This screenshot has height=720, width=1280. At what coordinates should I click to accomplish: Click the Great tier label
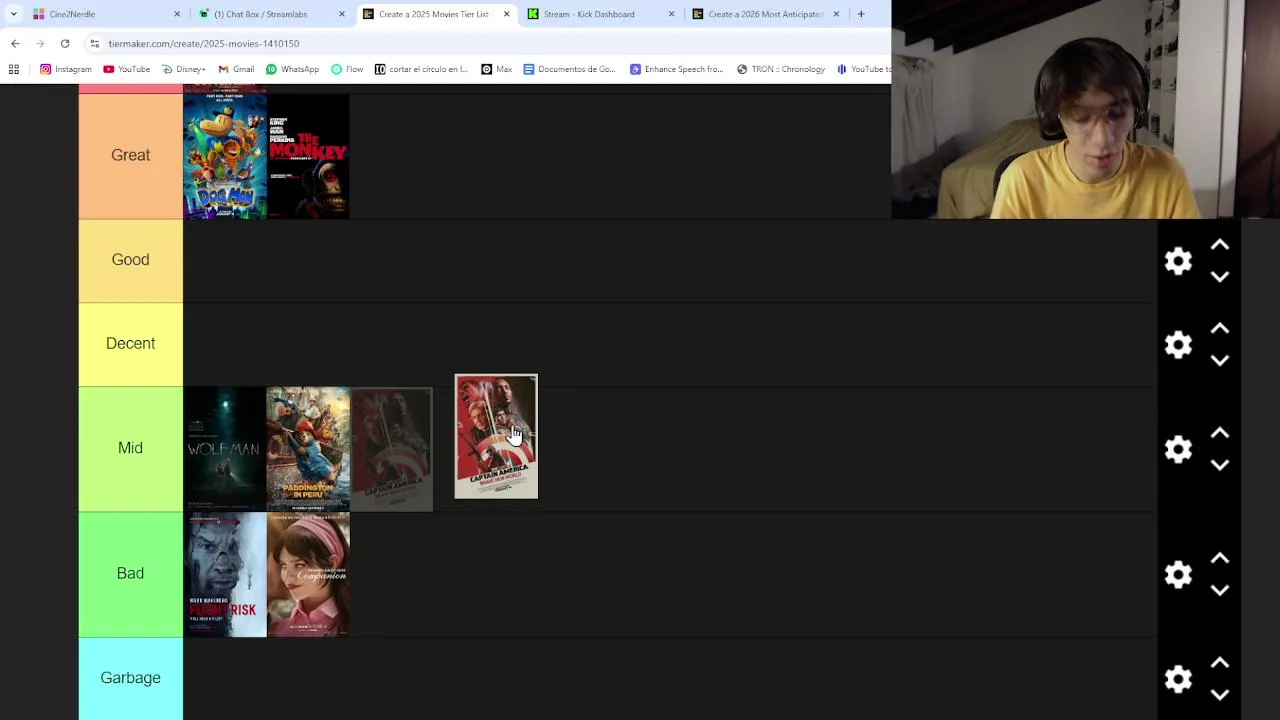(x=130, y=155)
